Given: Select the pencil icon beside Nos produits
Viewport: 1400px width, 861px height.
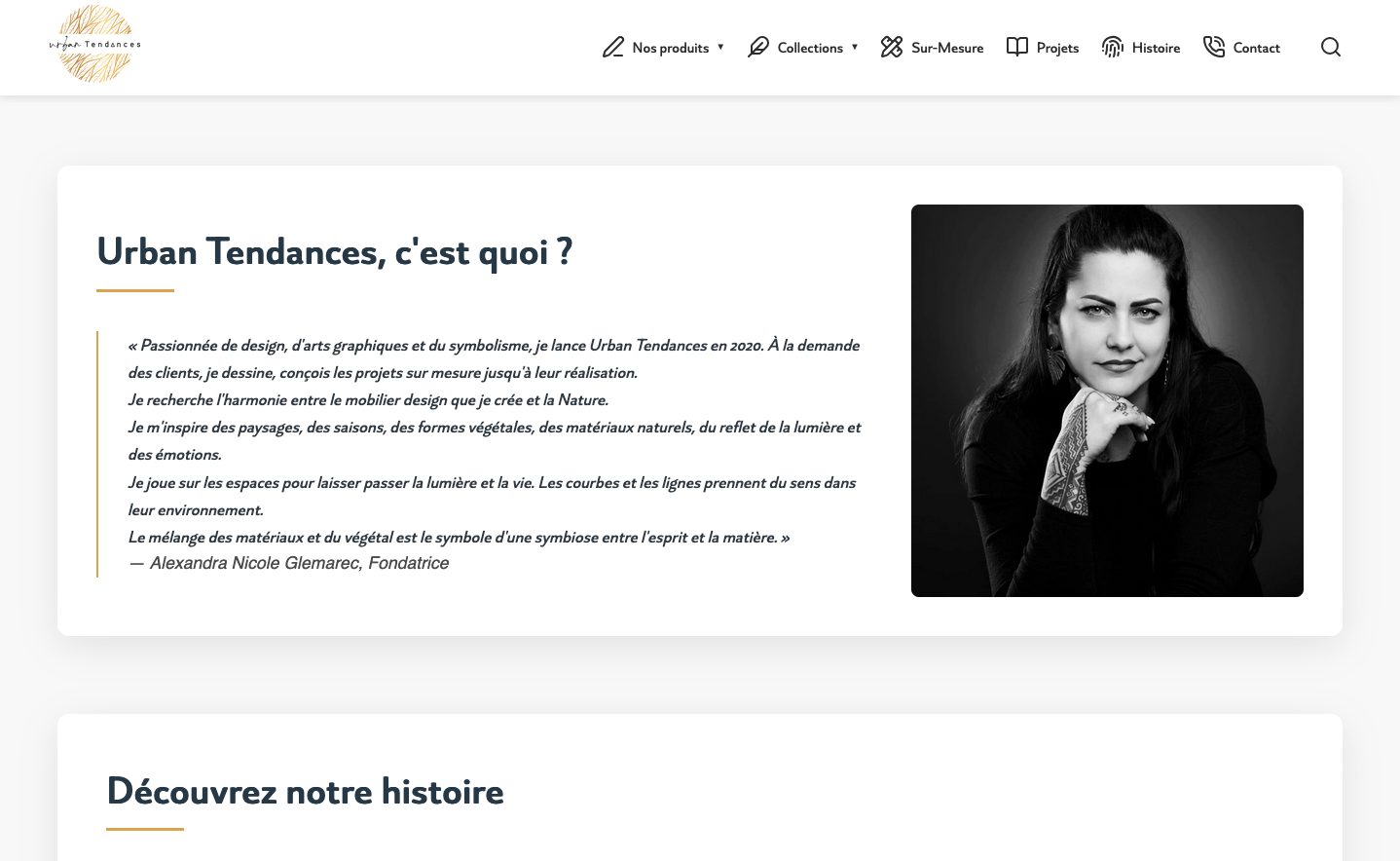Looking at the screenshot, I should pos(613,46).
